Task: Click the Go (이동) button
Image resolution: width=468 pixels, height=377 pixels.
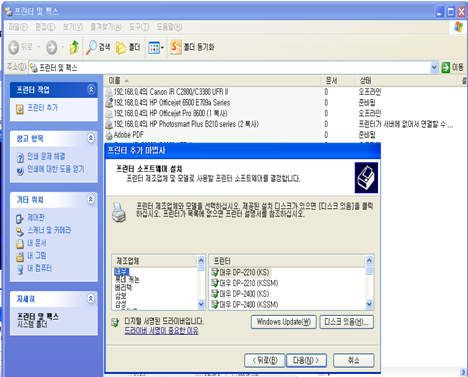Action: point(453,67)
